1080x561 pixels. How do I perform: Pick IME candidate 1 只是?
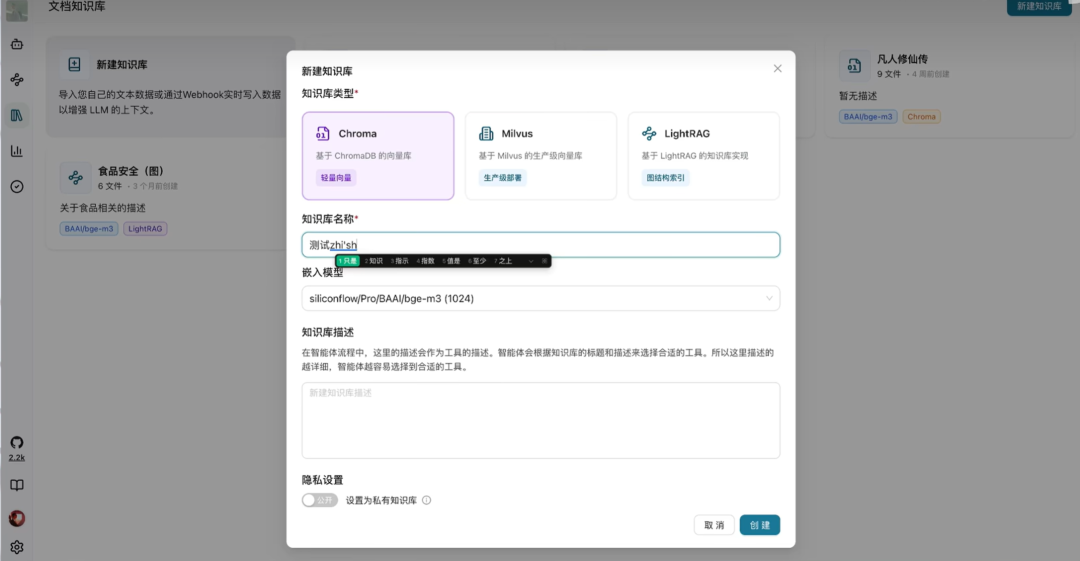[x=348, y=261]
